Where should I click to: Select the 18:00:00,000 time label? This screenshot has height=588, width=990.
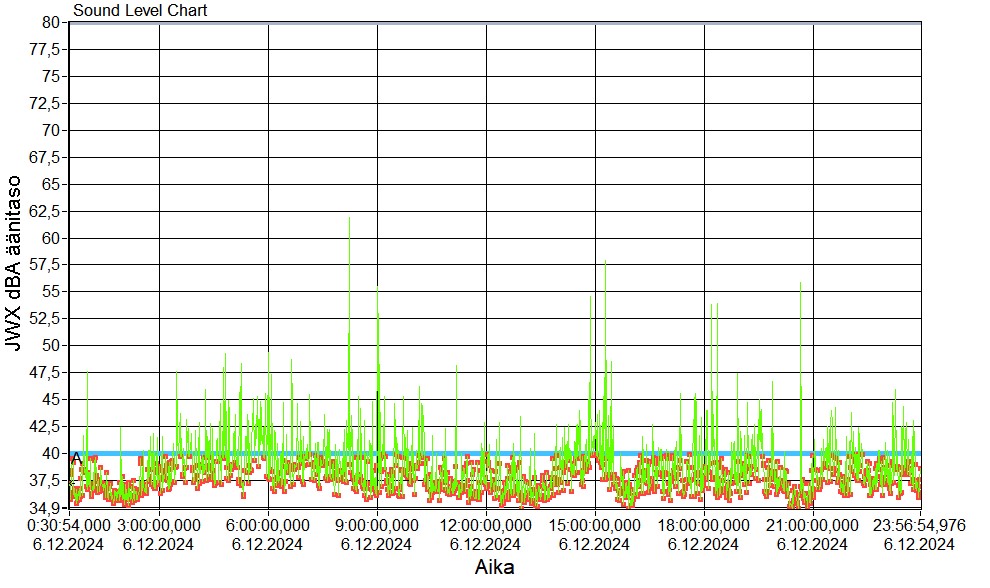point(704,525)
